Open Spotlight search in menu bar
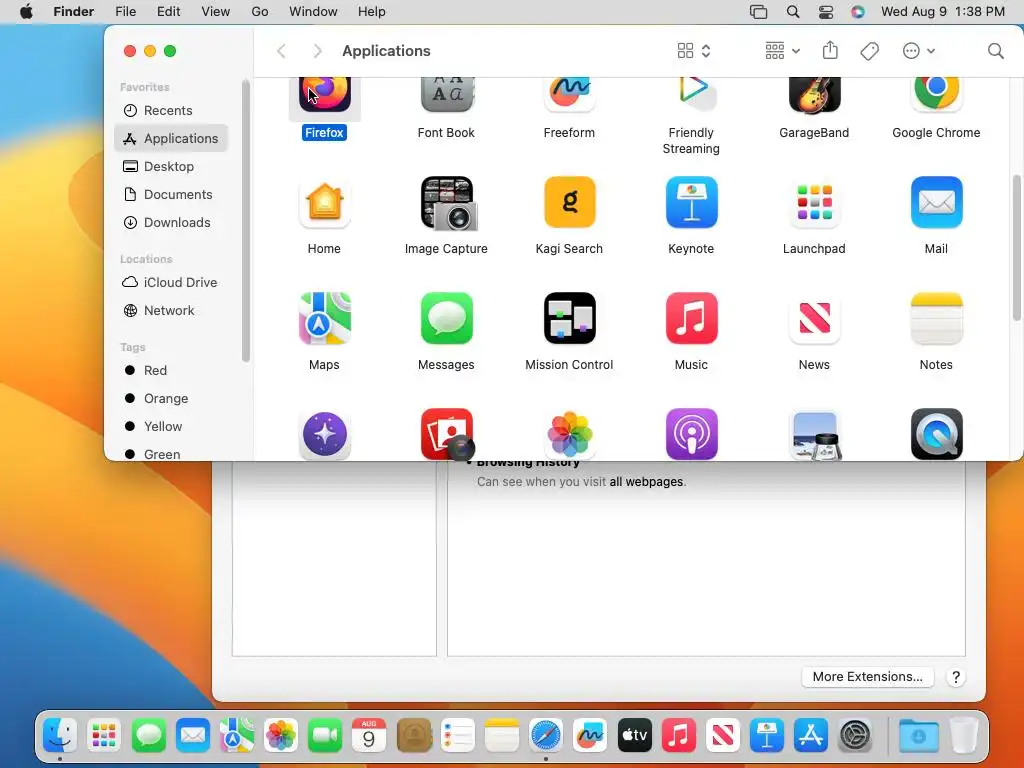The image size is (1024, 768). (793, 12)
